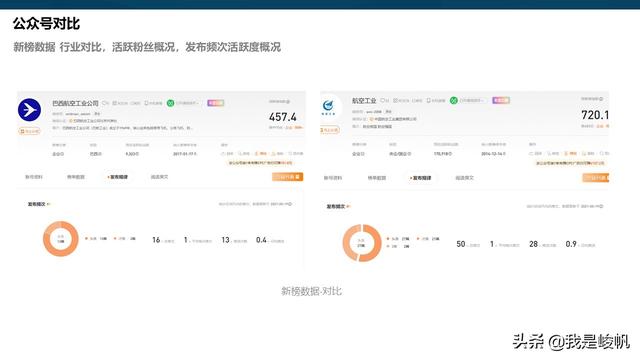Image resolution: width=640 pixels, height=360 pixels.
Task: Click orange button right of 巴西航空工业公司 tabs
Action: (287, 177)
